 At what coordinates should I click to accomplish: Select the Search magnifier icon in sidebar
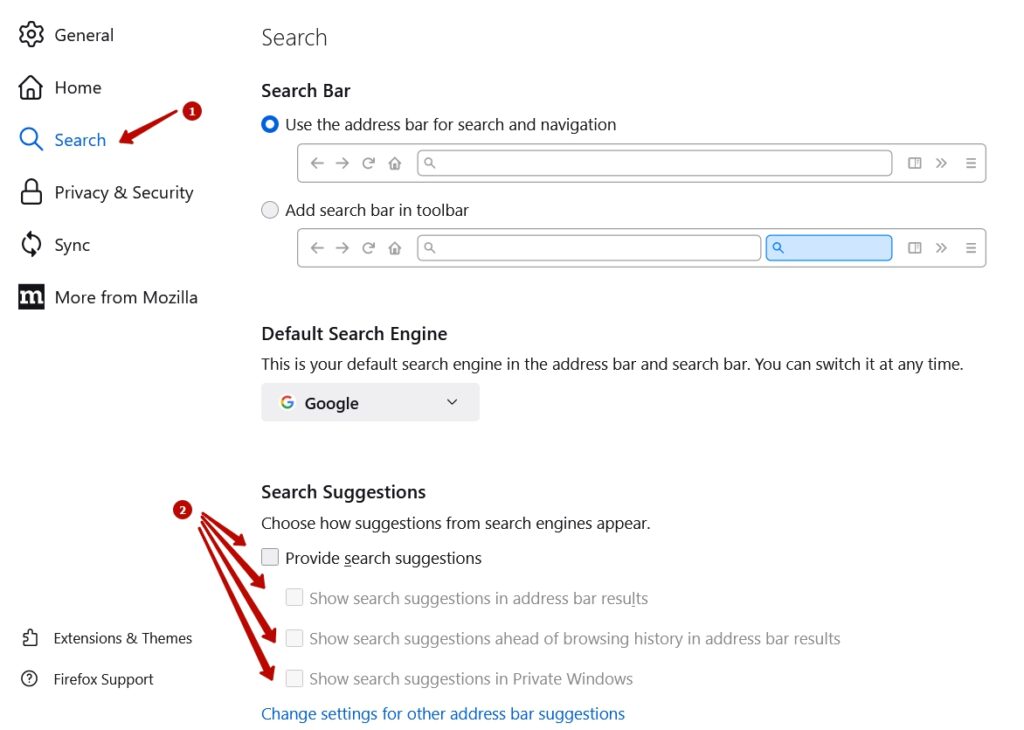tap(31, 139)
